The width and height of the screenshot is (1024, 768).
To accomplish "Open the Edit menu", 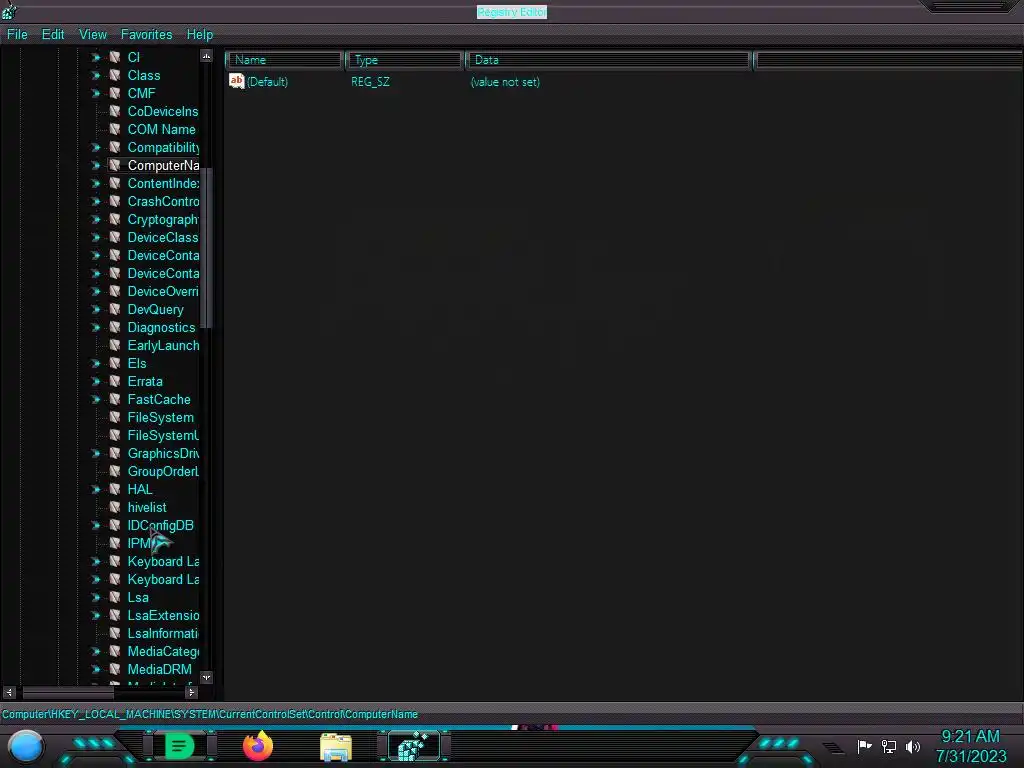I will coord(53,35).
